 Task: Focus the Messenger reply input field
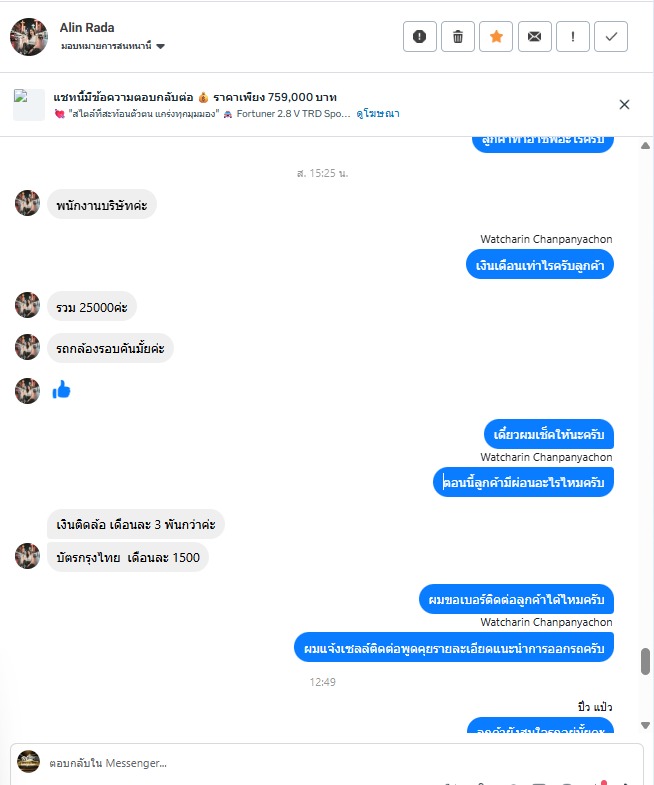pos(341,763)
